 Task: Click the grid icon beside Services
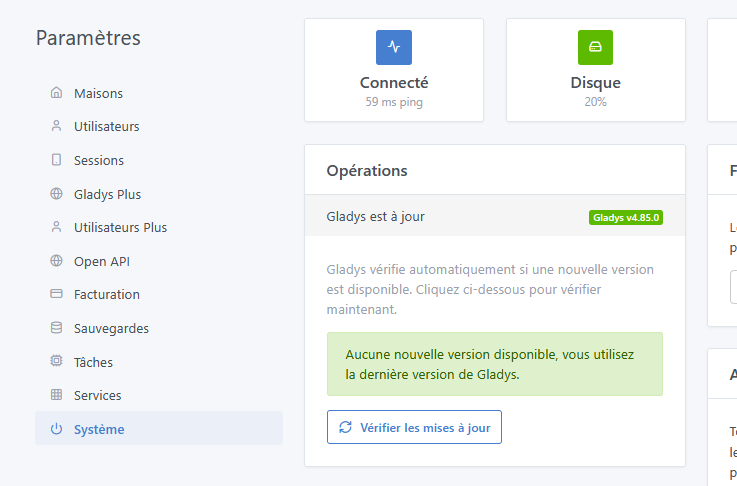(56, 395)
